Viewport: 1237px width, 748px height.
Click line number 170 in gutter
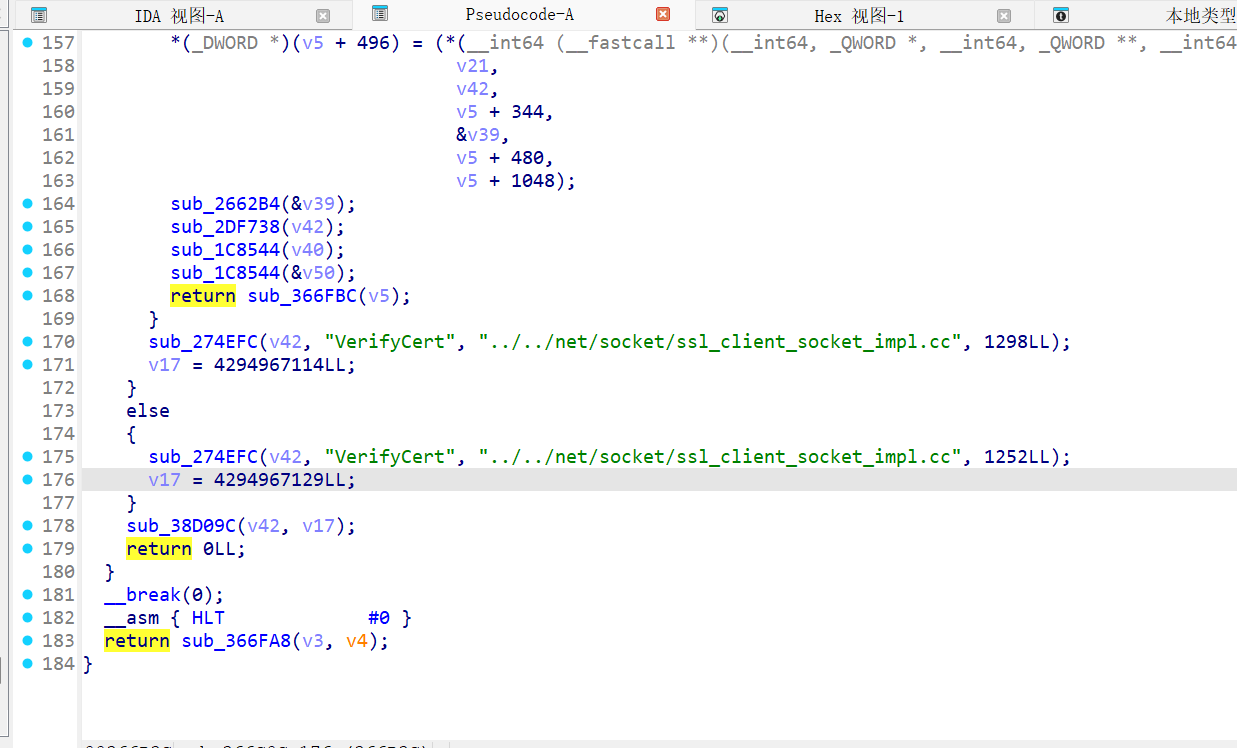[x=58, y=342]
